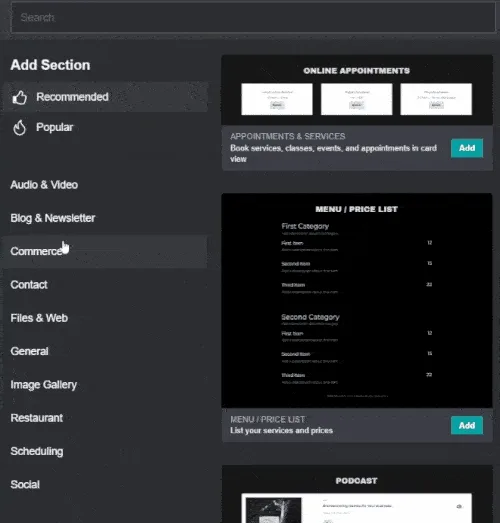The image size is (500, 523).
Task: Click the 'Book services, classes, events' description
Action: 333,153
